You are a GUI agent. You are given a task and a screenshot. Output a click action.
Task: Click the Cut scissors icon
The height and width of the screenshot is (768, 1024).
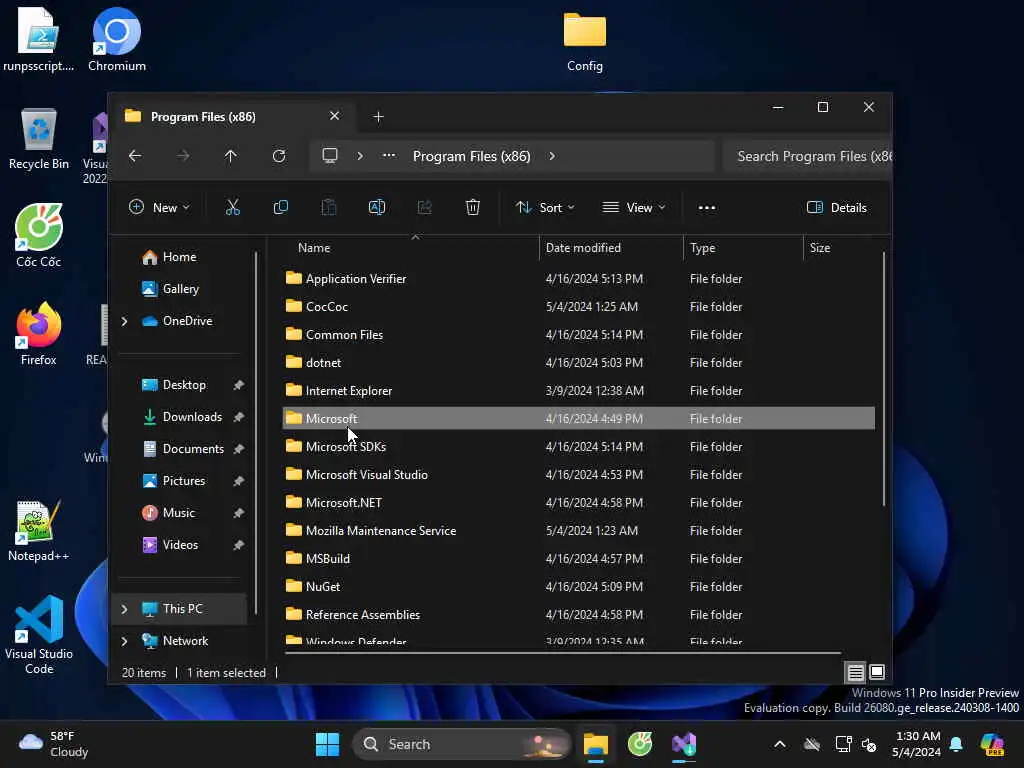click(x=232, y=208)
